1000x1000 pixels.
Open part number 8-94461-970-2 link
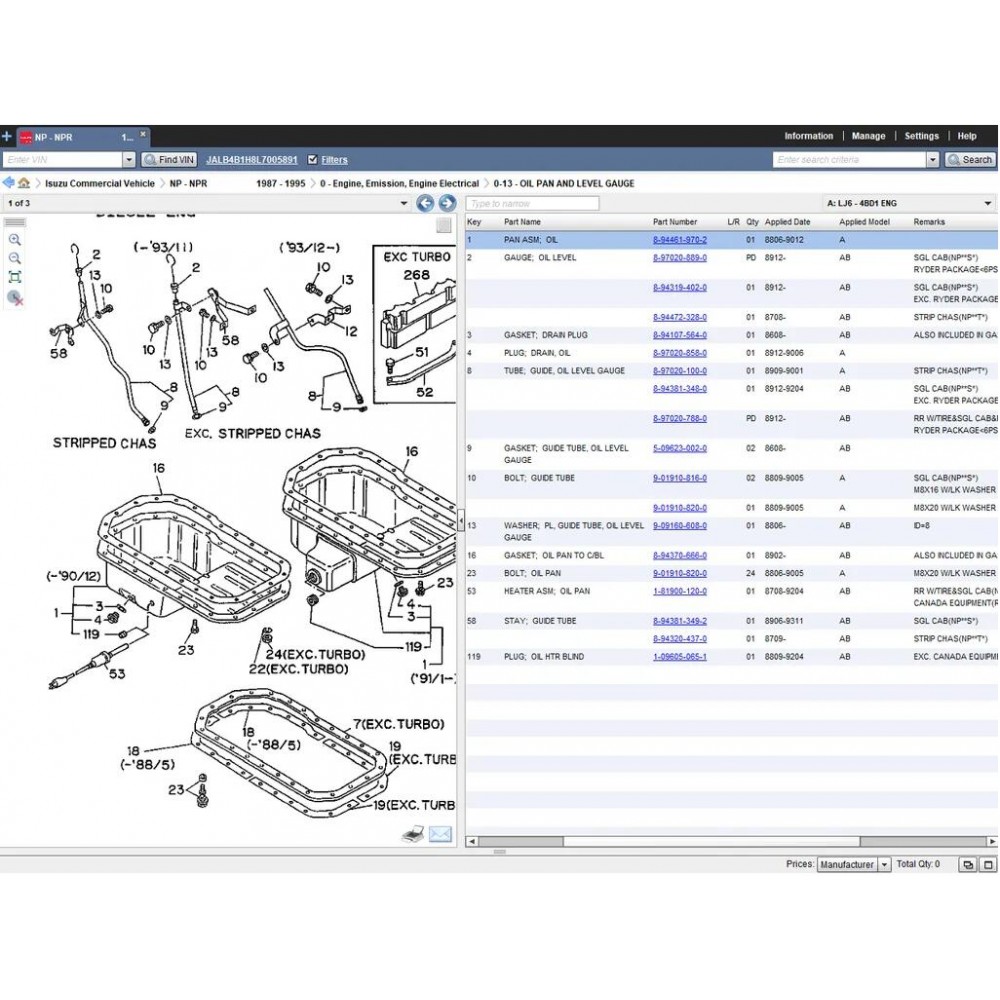pos(680,240)
